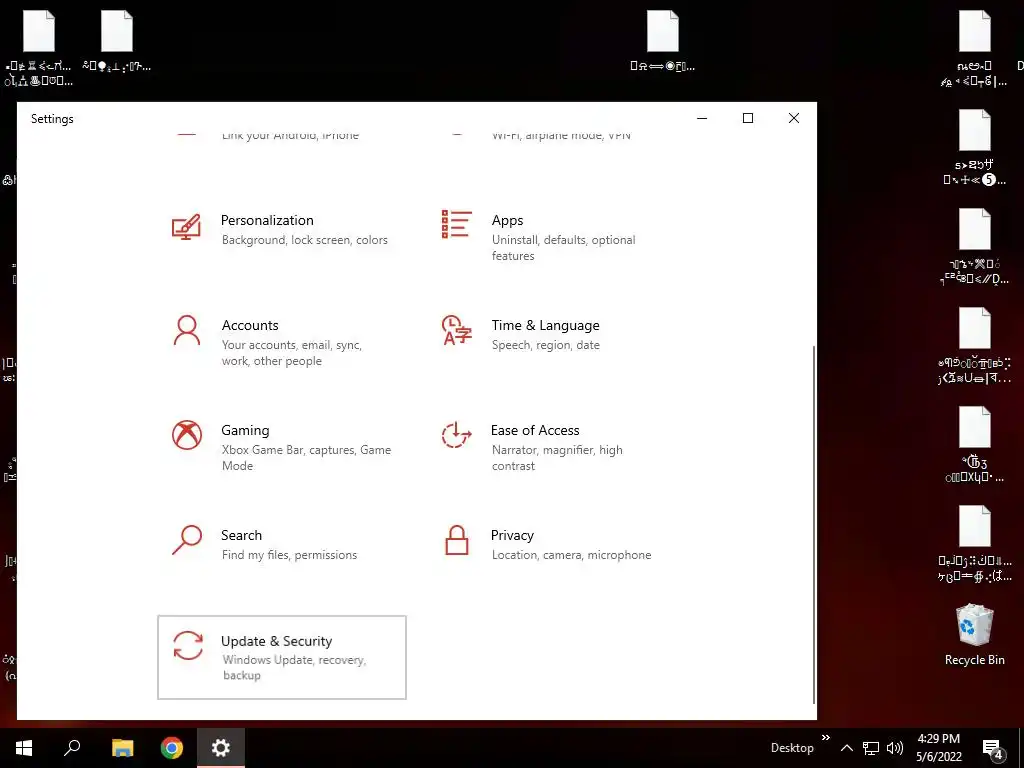Click the taskbar search magnifier
This screenshot has height=768, width=1024.
[72, 748]
